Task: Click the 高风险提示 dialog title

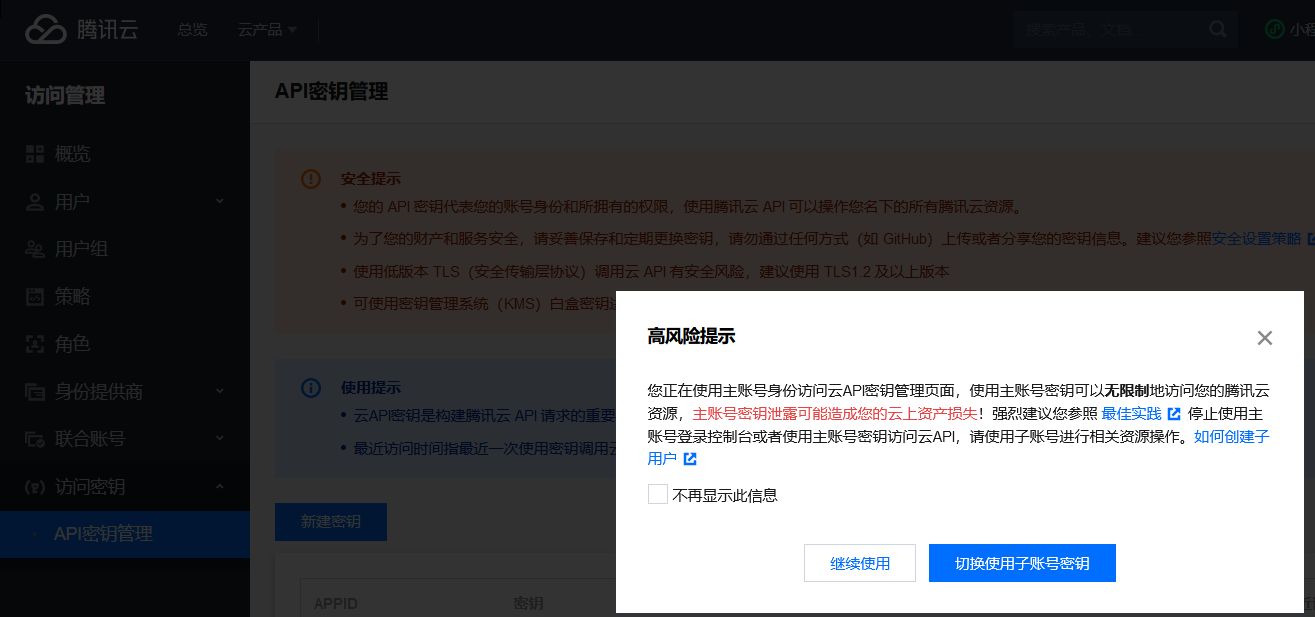Action: 692,337
